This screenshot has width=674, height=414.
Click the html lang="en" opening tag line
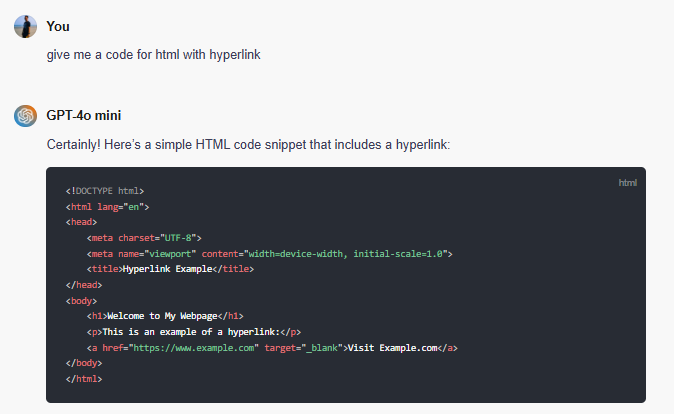tap(107, 206)
